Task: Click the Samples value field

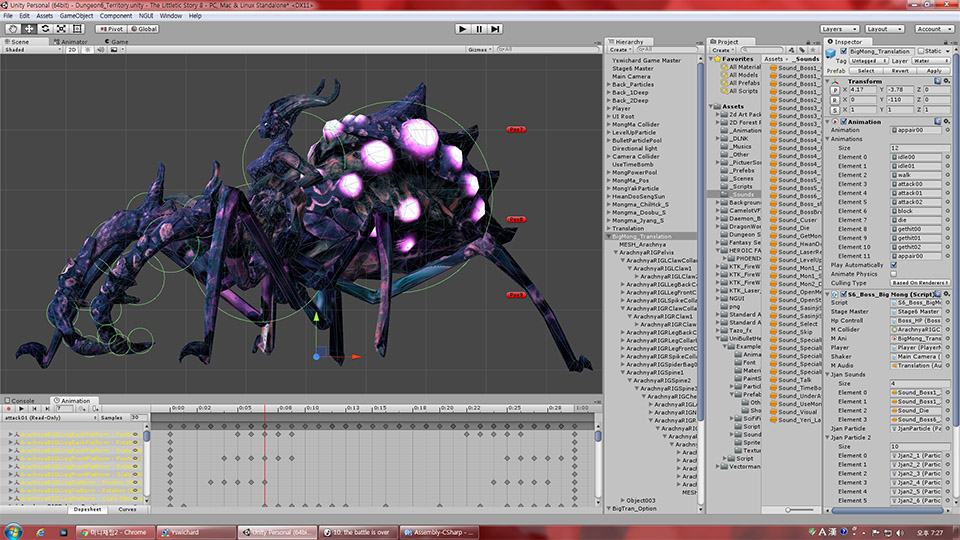Action: 138,418
